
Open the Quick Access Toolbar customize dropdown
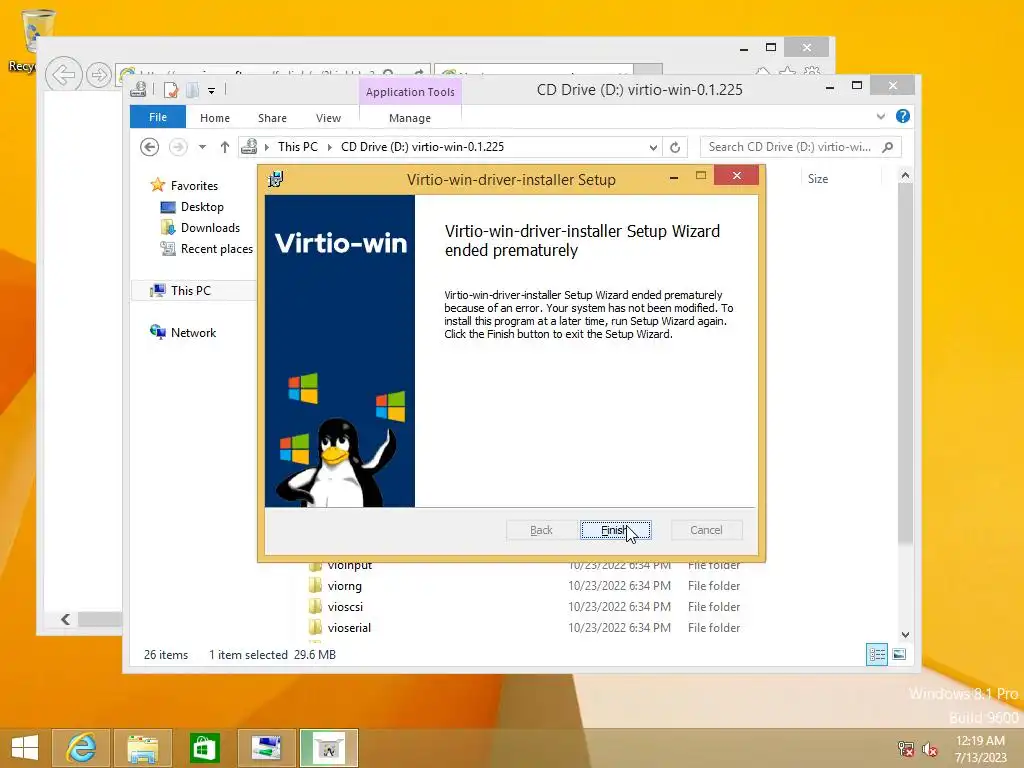(212, 91)
